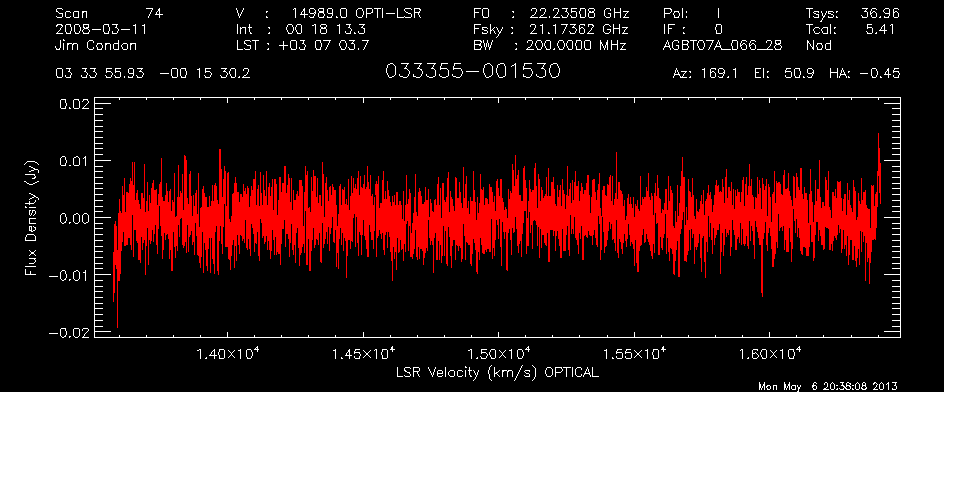The height and width of the screenshot is (490, 962).
Task: Click the El: 50.9 value
Action: (x=784, y=74)
